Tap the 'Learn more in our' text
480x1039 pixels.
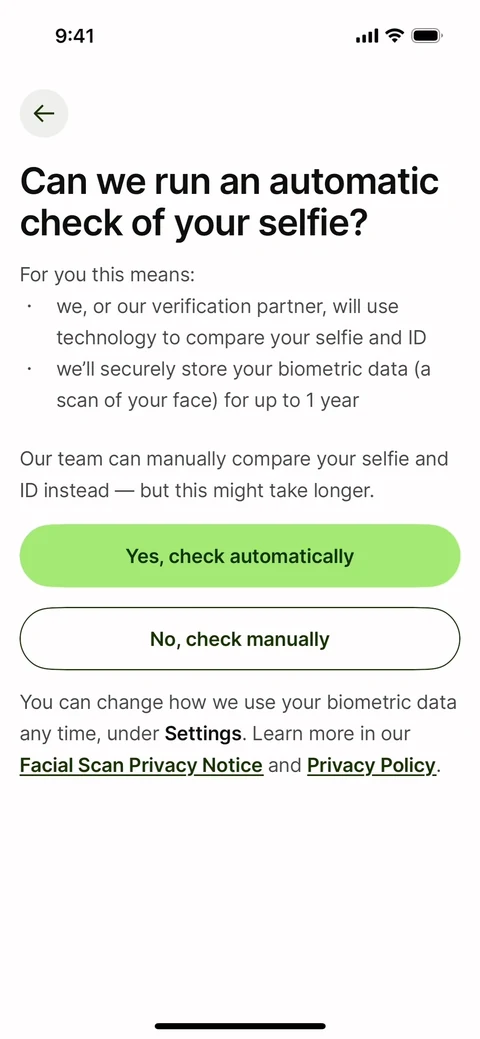pos(331,734)
